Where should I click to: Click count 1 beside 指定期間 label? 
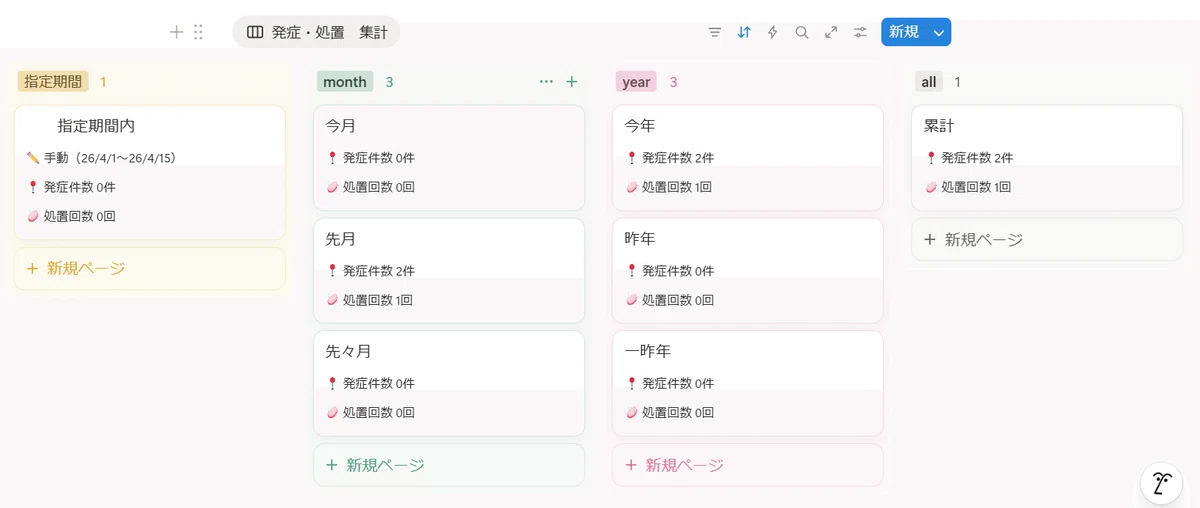pyautogui.click(x=103, y=82)
